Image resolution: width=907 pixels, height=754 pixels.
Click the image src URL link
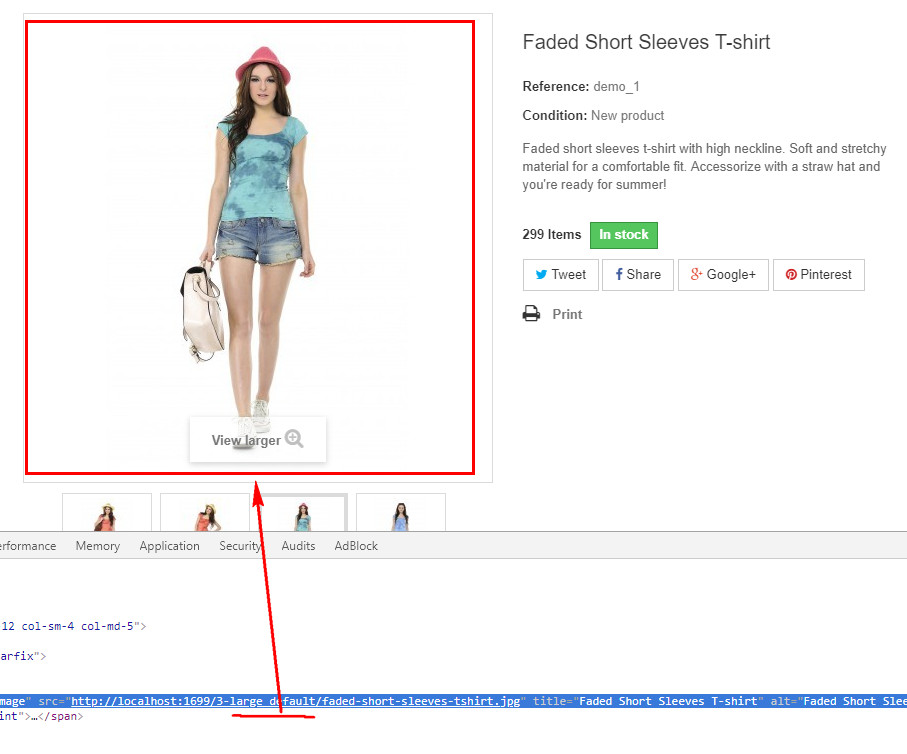pyautogui.click(x=296, y=701)
